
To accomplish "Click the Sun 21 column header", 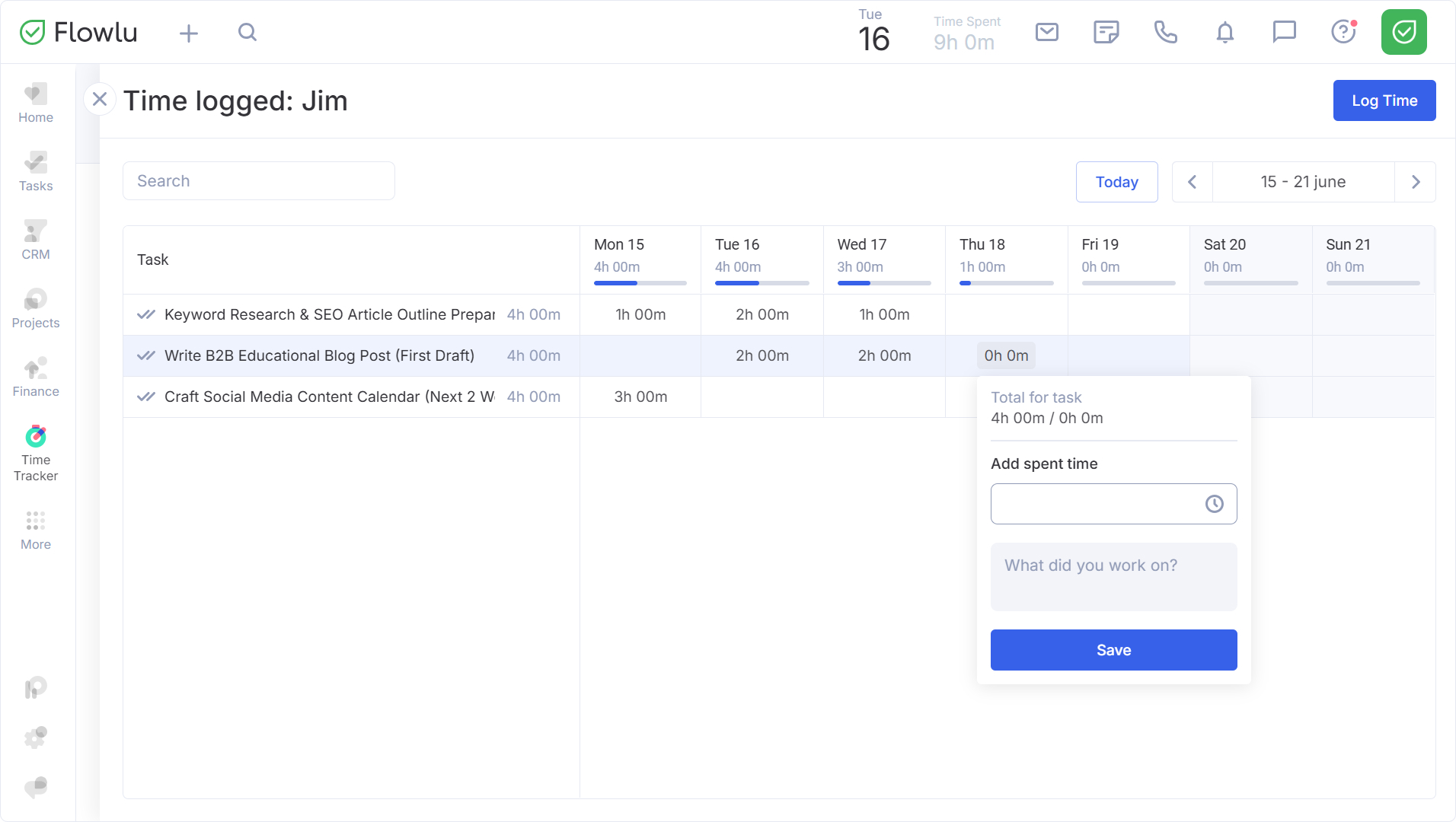I will pos(1373,260).
